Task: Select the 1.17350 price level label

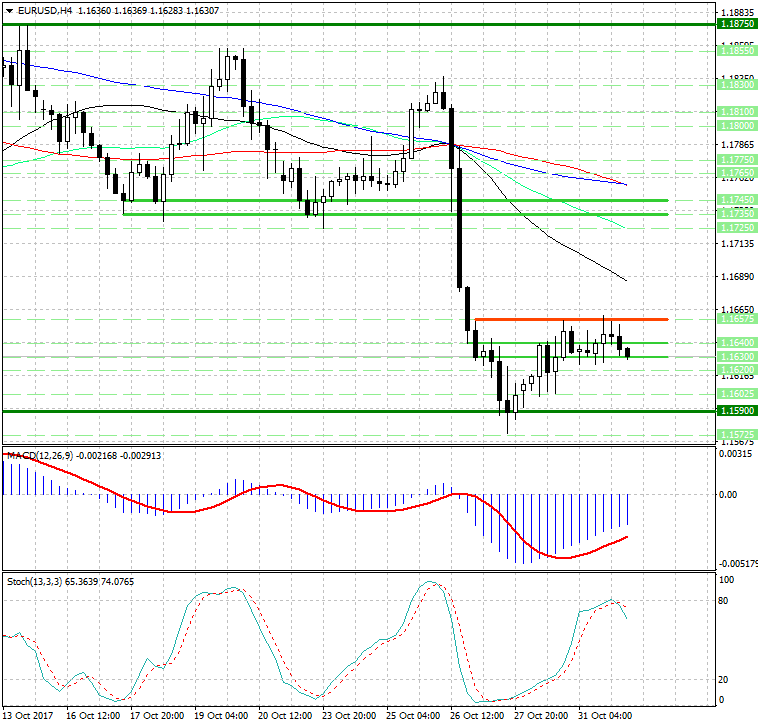Action: click(x=736, y=214)
